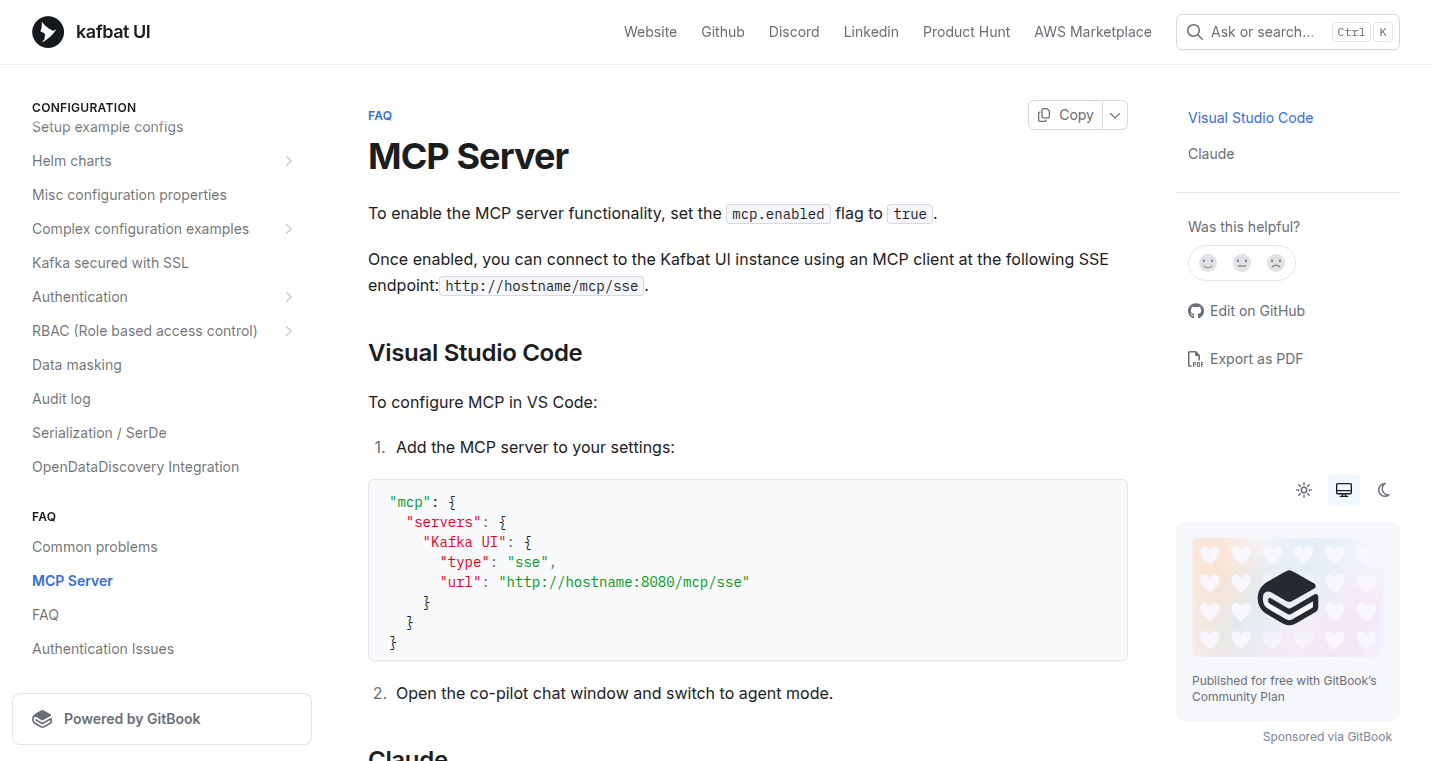Viewport: 1440px width, 761px height.
Task: Open Authentication Issues page
Action: coord(103,649)
